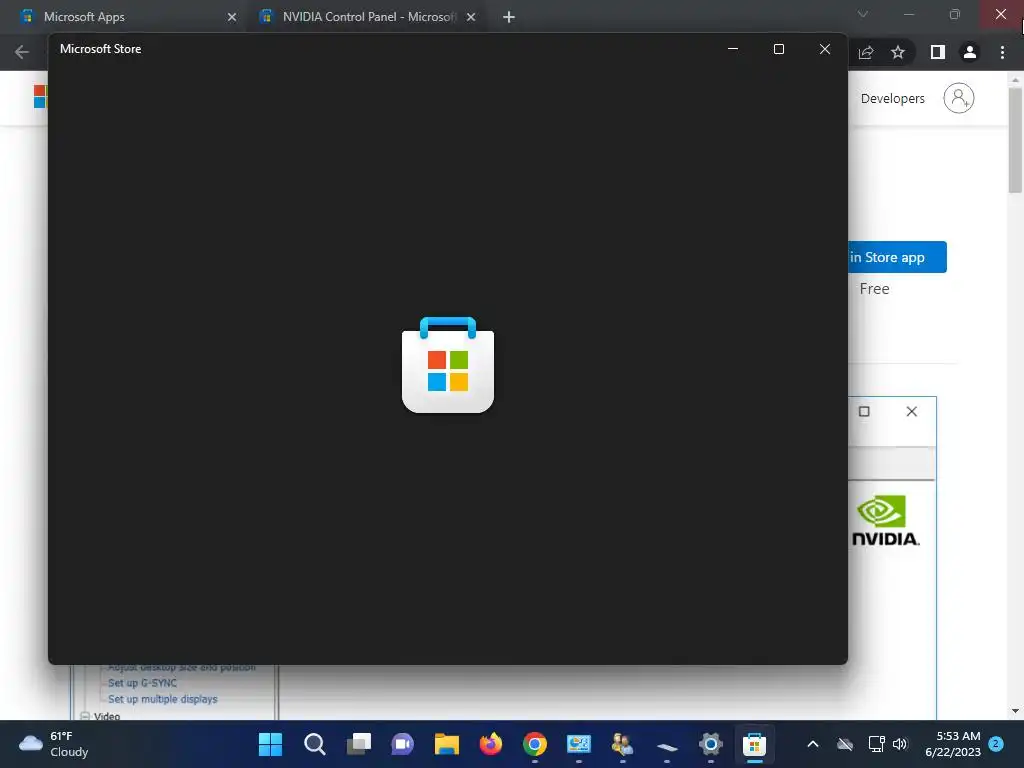Image resolution: width=1024 pixels, height=768 pixels.
Task: Click the sign-in account avatar on webpage
Action: tap(959, 98)
